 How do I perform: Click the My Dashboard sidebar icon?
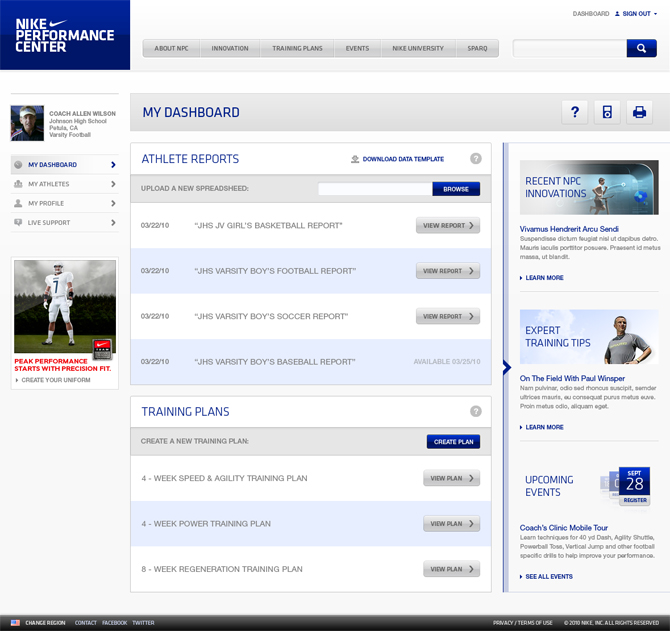pyautogui.click(x=18, y=164)
